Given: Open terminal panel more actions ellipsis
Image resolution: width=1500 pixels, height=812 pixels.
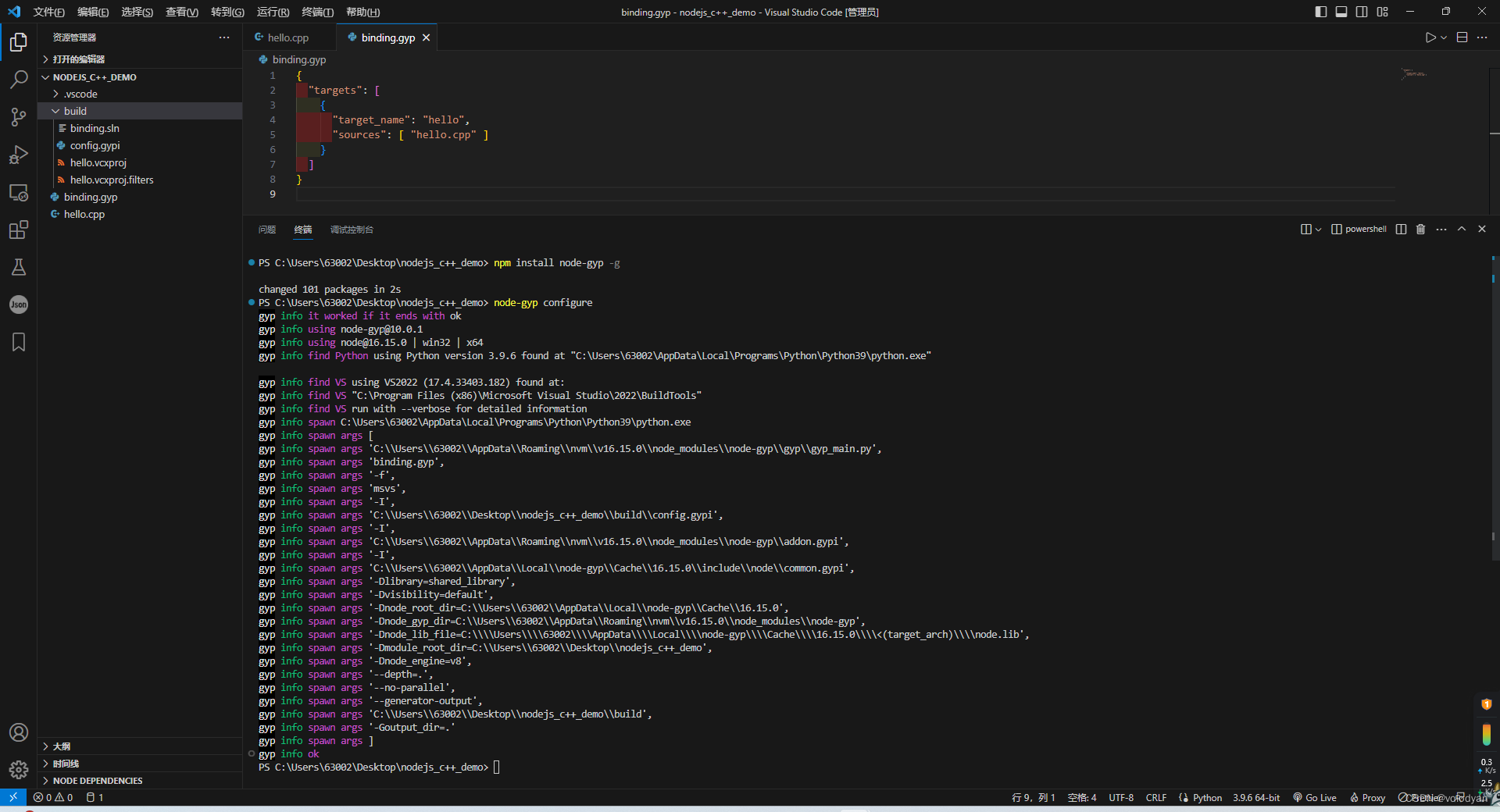Looking at the screenshot, I should 1441,229.
